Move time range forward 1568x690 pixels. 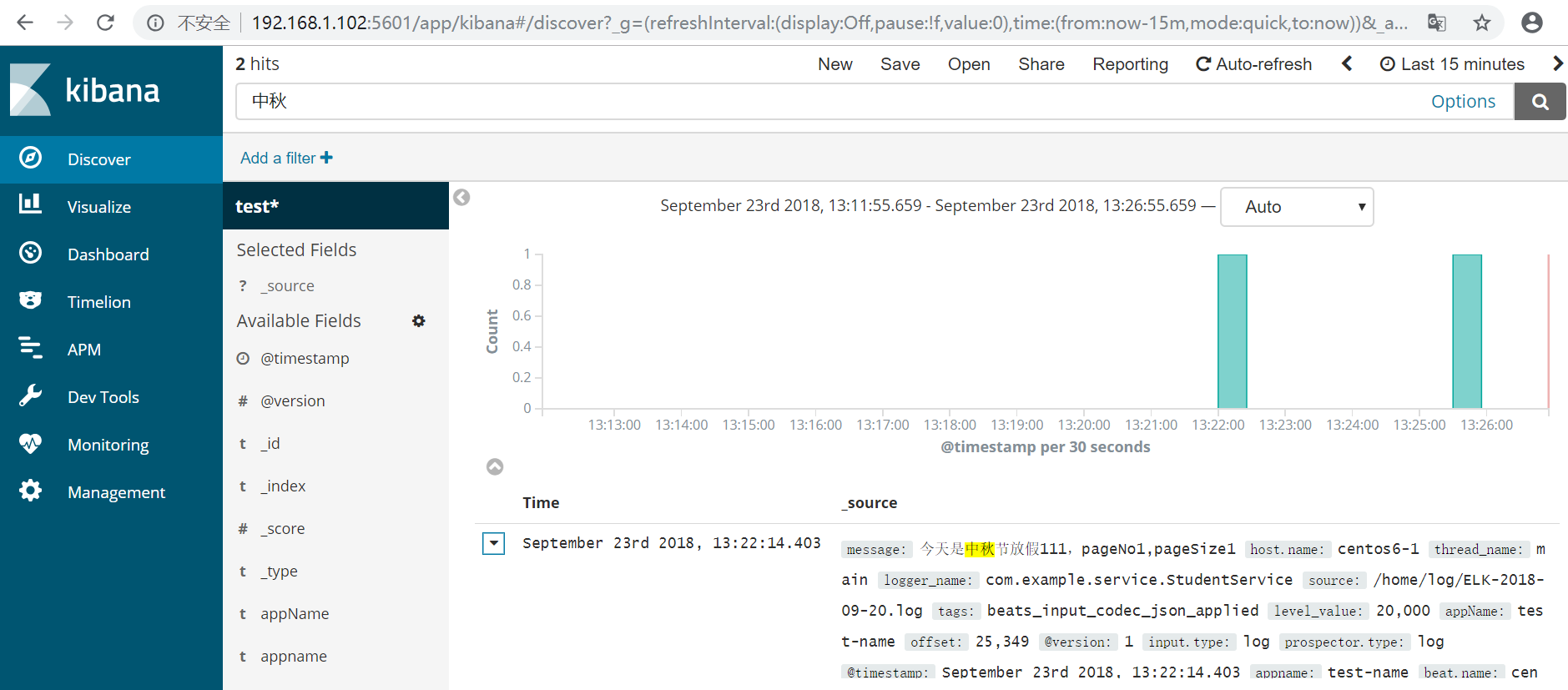tap(1557, 63)
